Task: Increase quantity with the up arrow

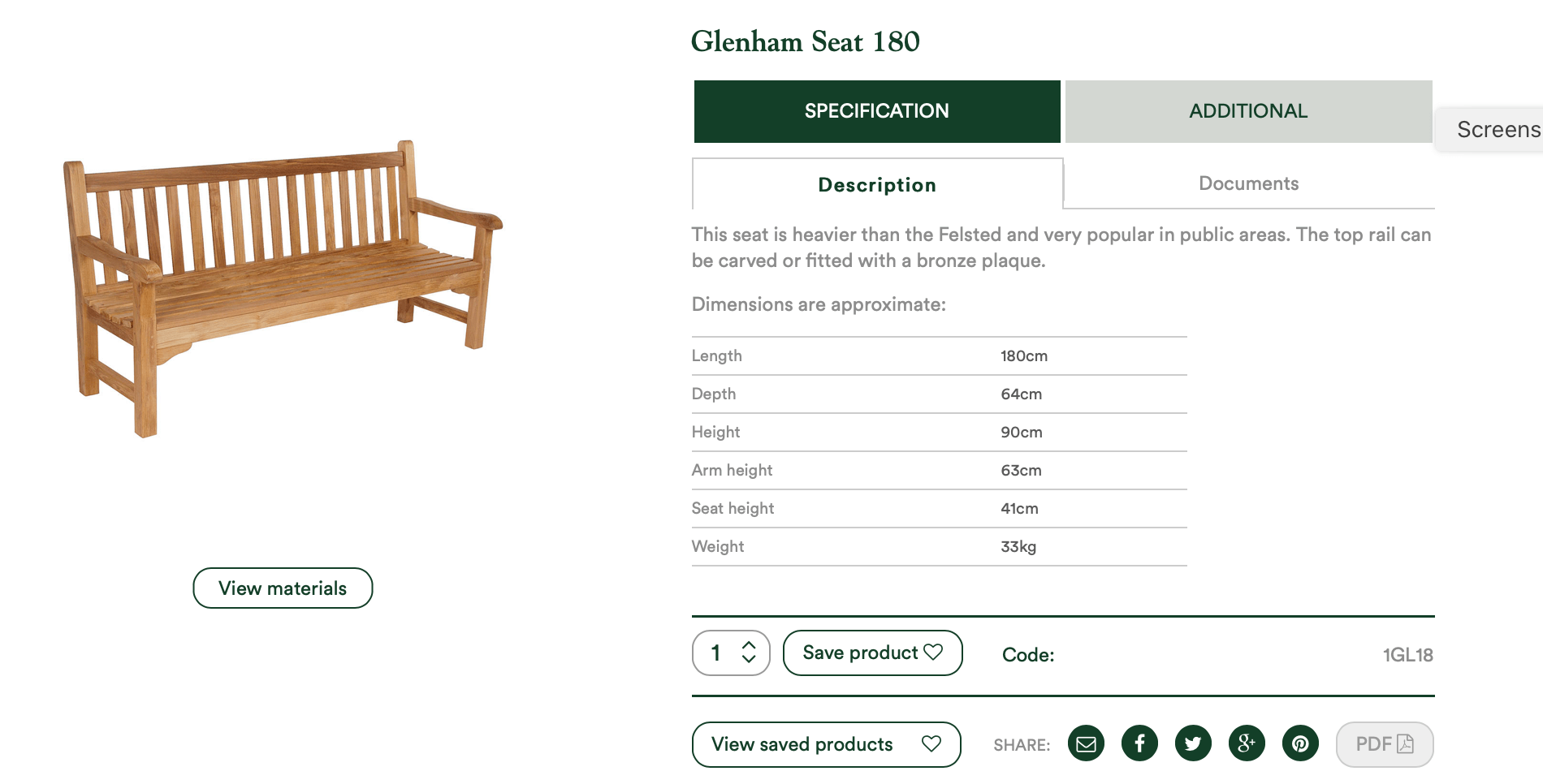Action: [749, 644]
